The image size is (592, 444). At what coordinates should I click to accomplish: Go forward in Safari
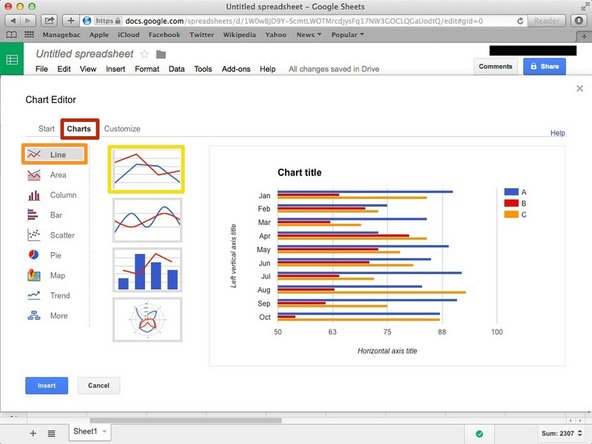click(x=28, y=21)
